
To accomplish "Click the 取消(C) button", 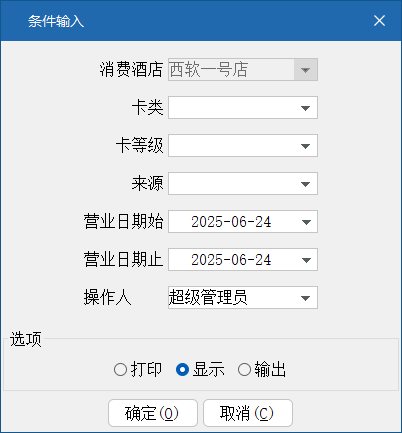I will coord(248,413).
